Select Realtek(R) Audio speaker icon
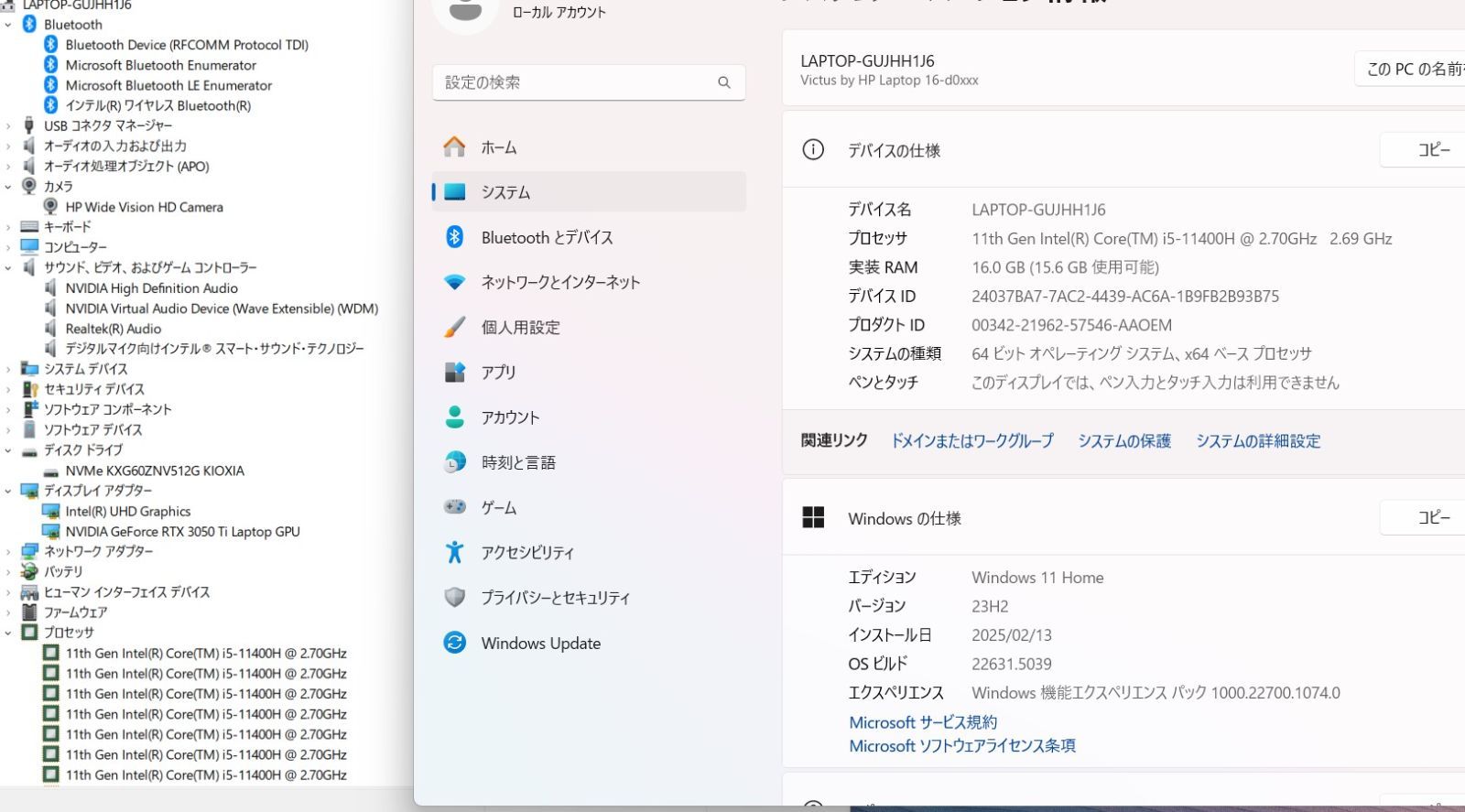The width and height of the screenshot is (1465, 812). pos(50,328)
